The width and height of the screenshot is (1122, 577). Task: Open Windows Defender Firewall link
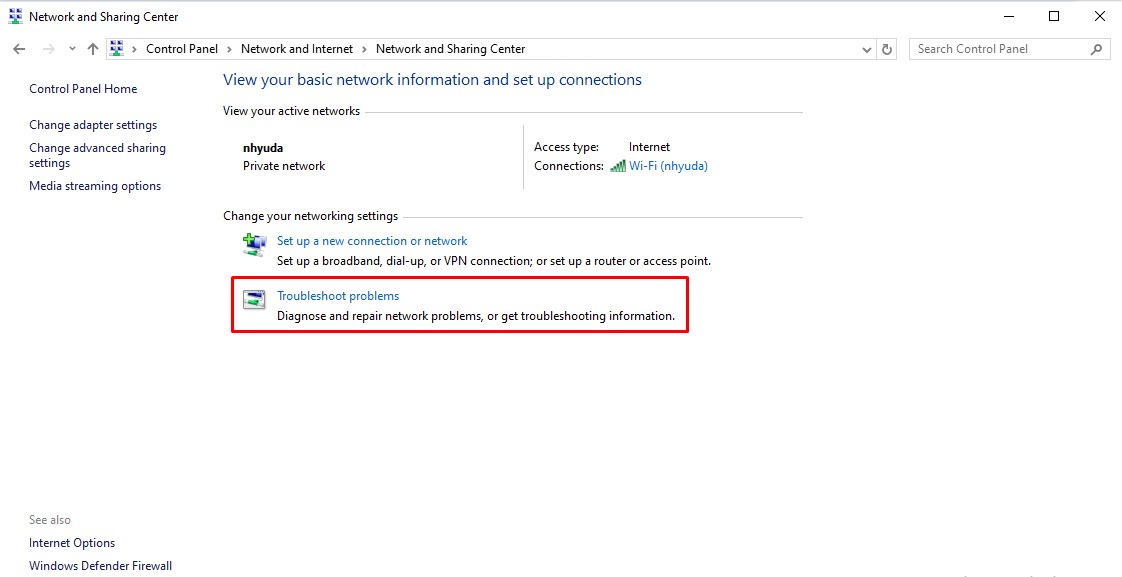tap(100, 566)
